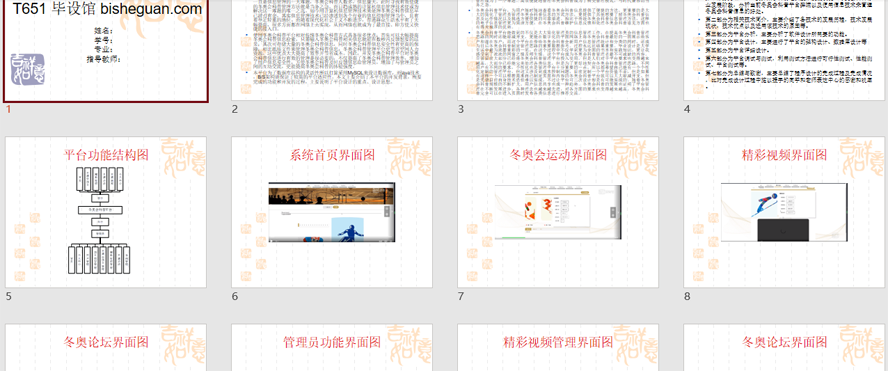Click slide number label 2

235,109
